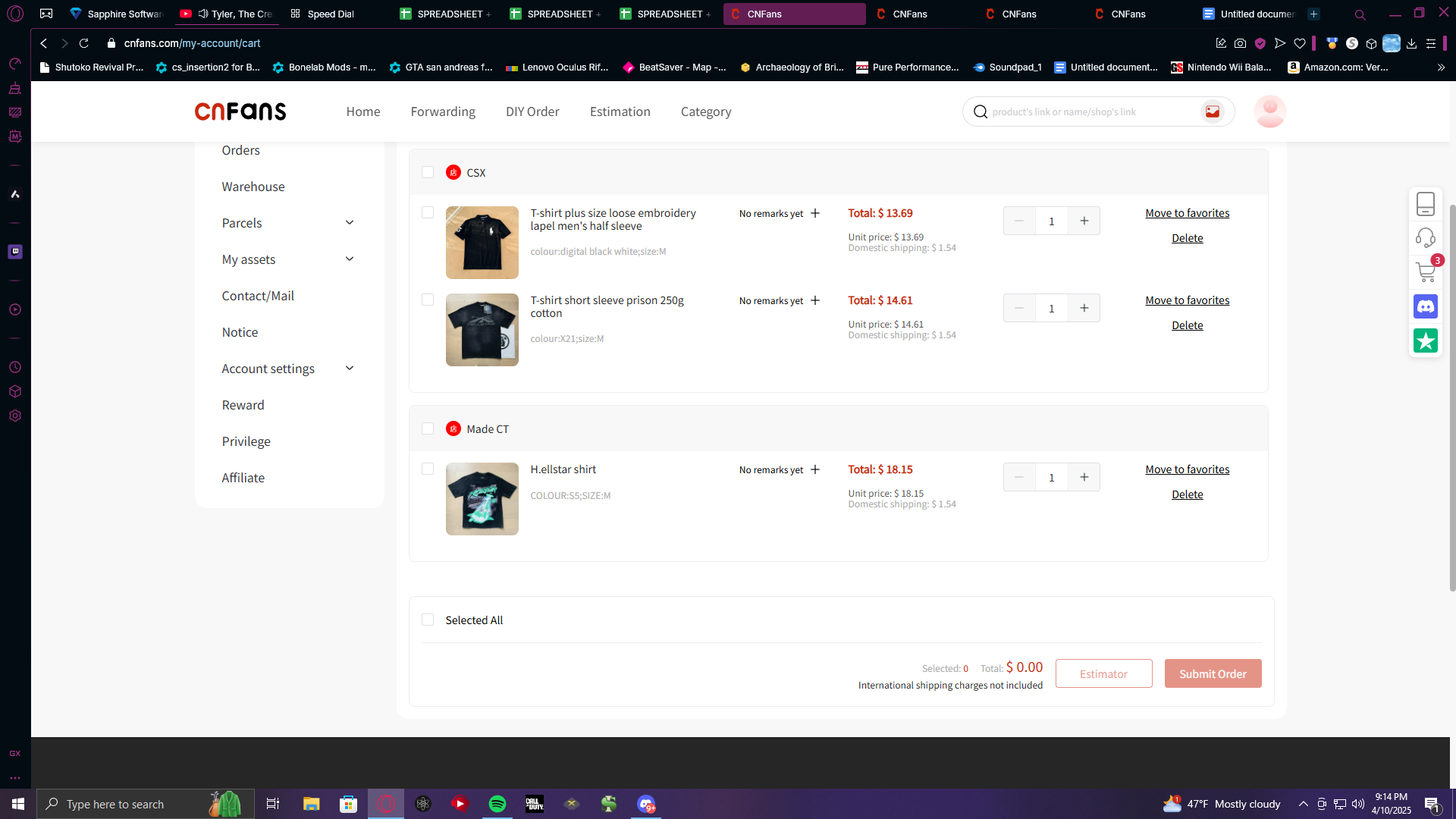The width and height of the screenshot is (1456, 819).
Task: Open the Estimation nav menu
Action: tap(620, 111)
